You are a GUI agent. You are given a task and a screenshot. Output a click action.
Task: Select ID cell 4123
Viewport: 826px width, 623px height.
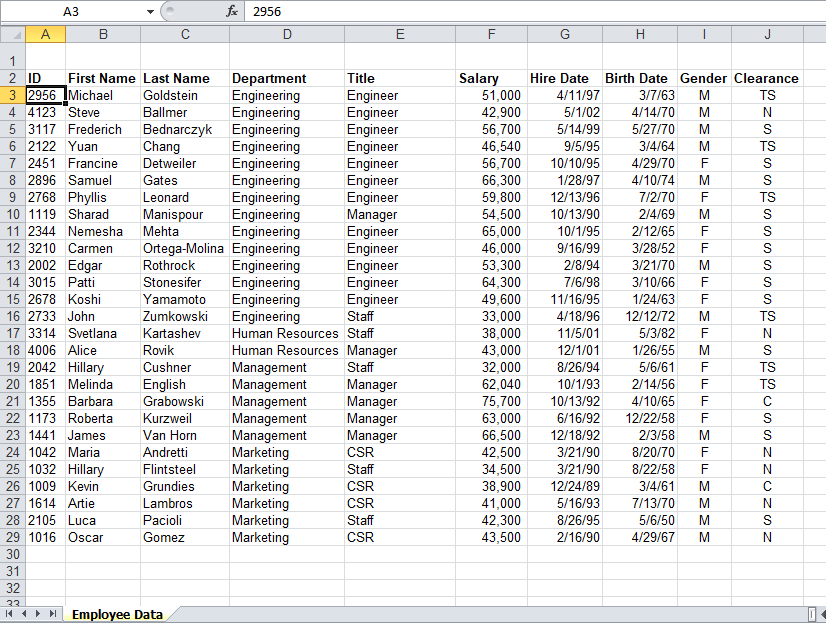(x=45, y=113)
